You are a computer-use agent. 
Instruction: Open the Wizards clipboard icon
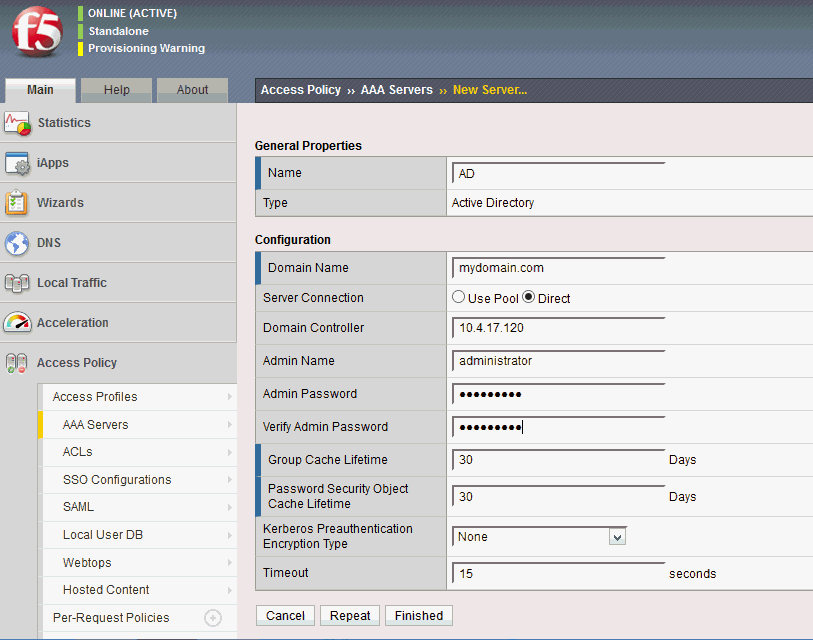pyautogui.click(x=18, y=203)
